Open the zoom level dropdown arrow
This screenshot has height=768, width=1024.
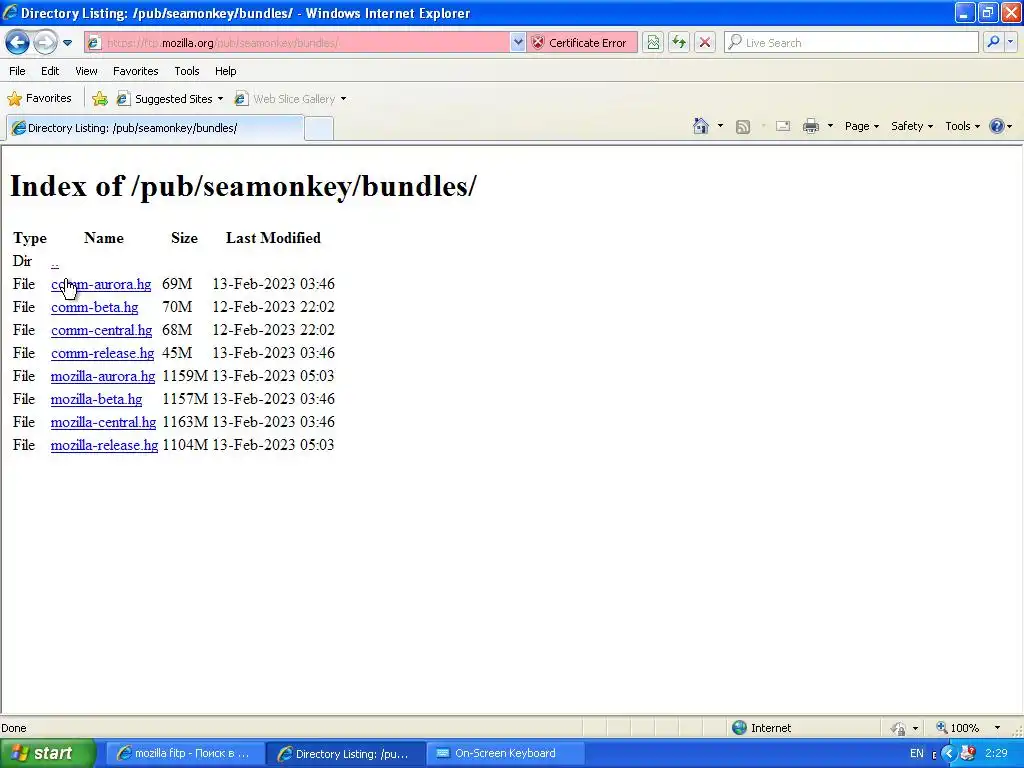coord(997,728)
